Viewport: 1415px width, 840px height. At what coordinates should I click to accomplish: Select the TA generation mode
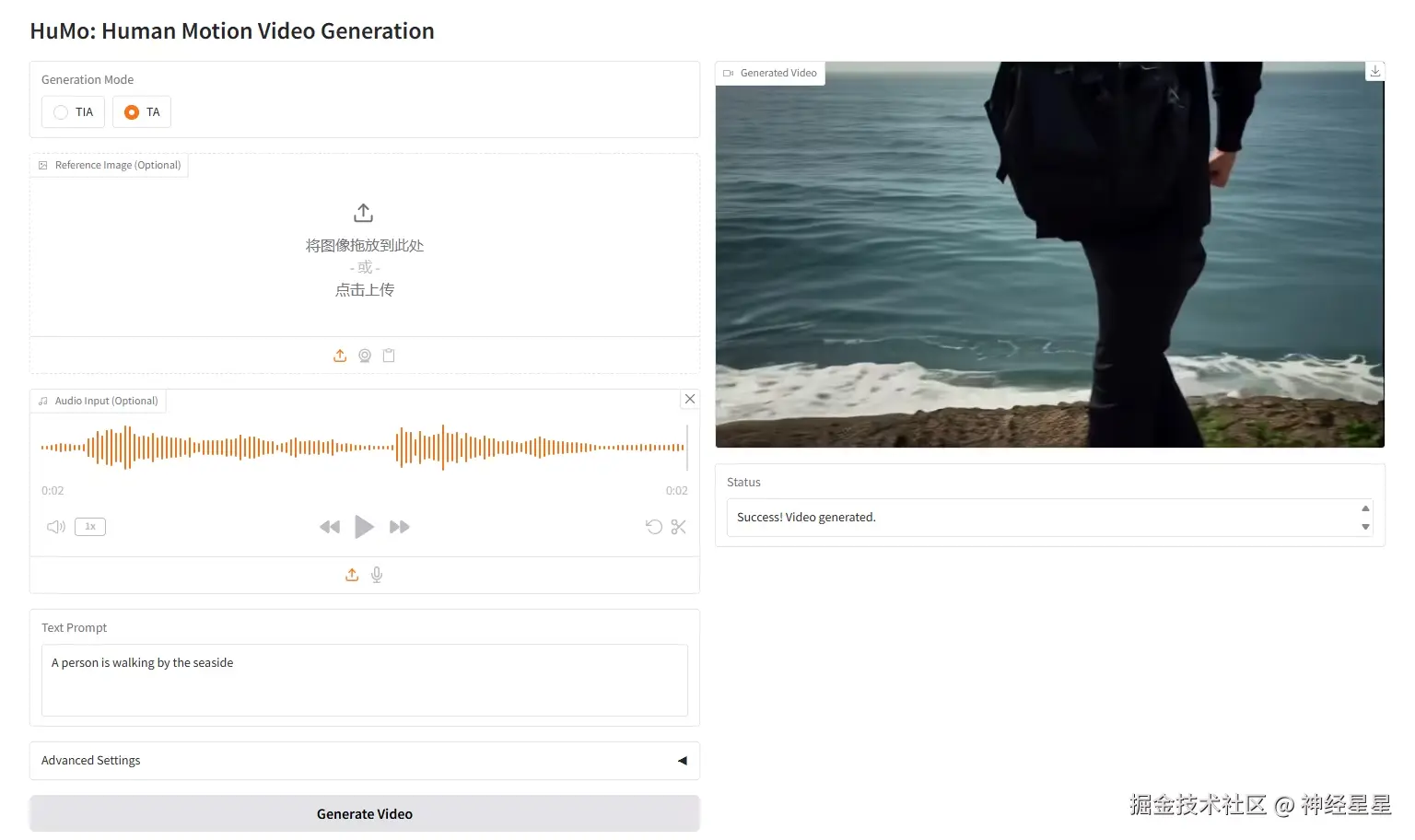142,112
